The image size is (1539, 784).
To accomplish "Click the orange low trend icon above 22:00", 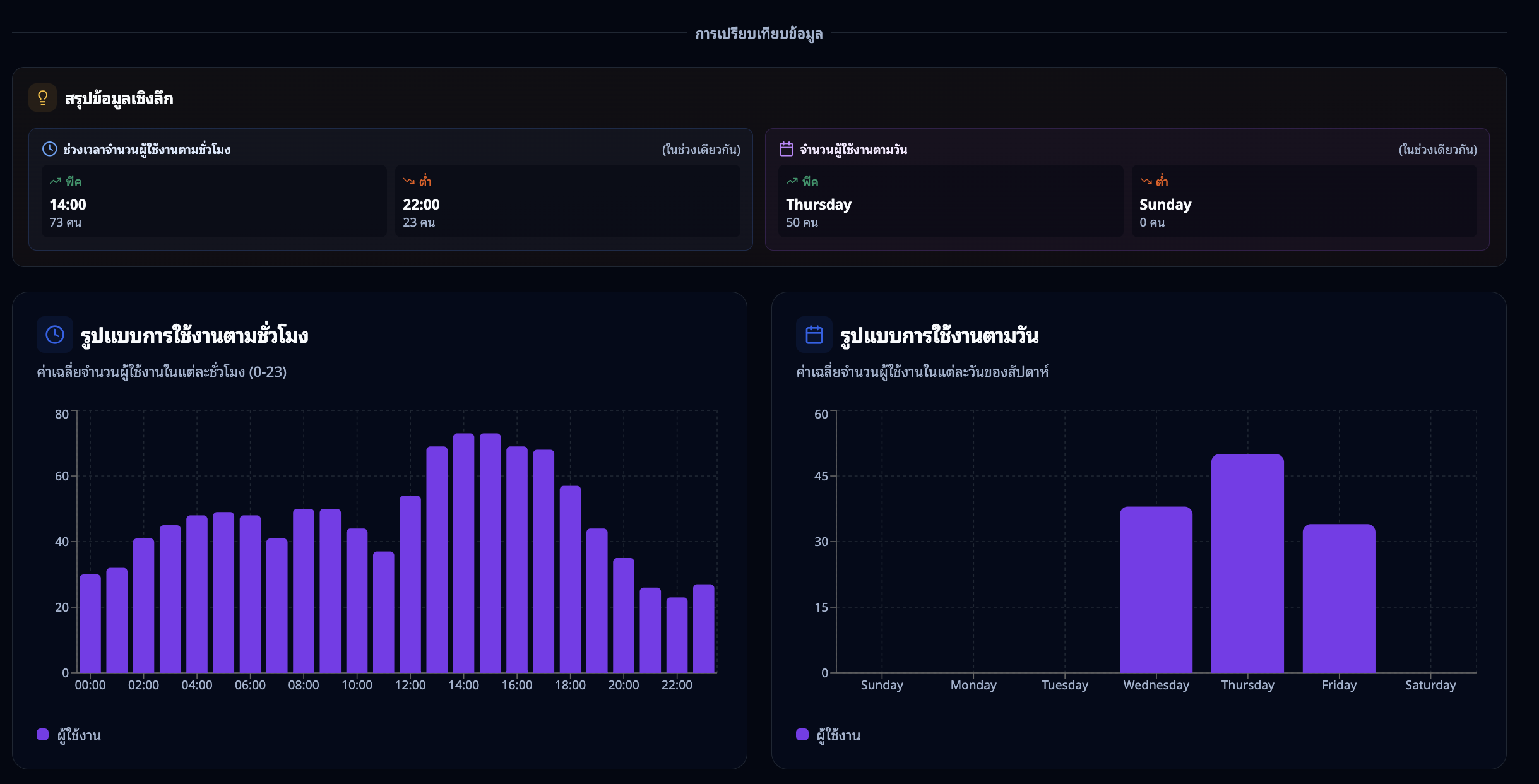I will tap(409, 181).
